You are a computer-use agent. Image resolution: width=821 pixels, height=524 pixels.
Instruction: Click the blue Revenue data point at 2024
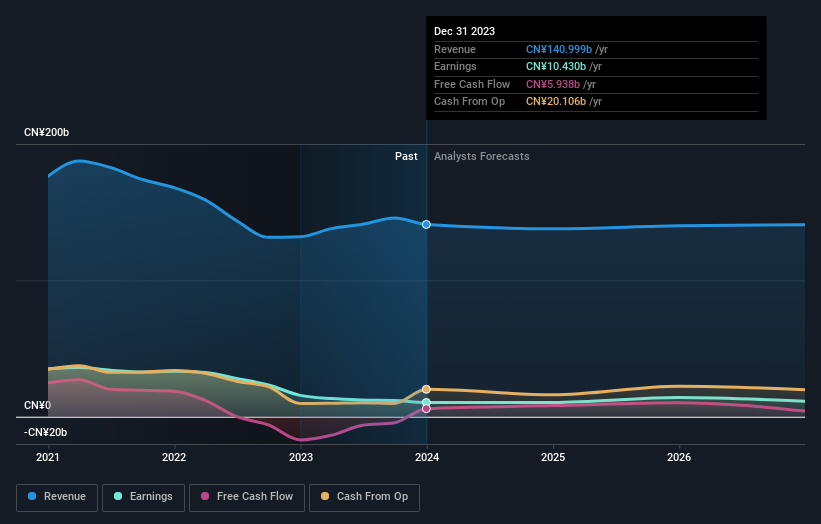[426, 225]
